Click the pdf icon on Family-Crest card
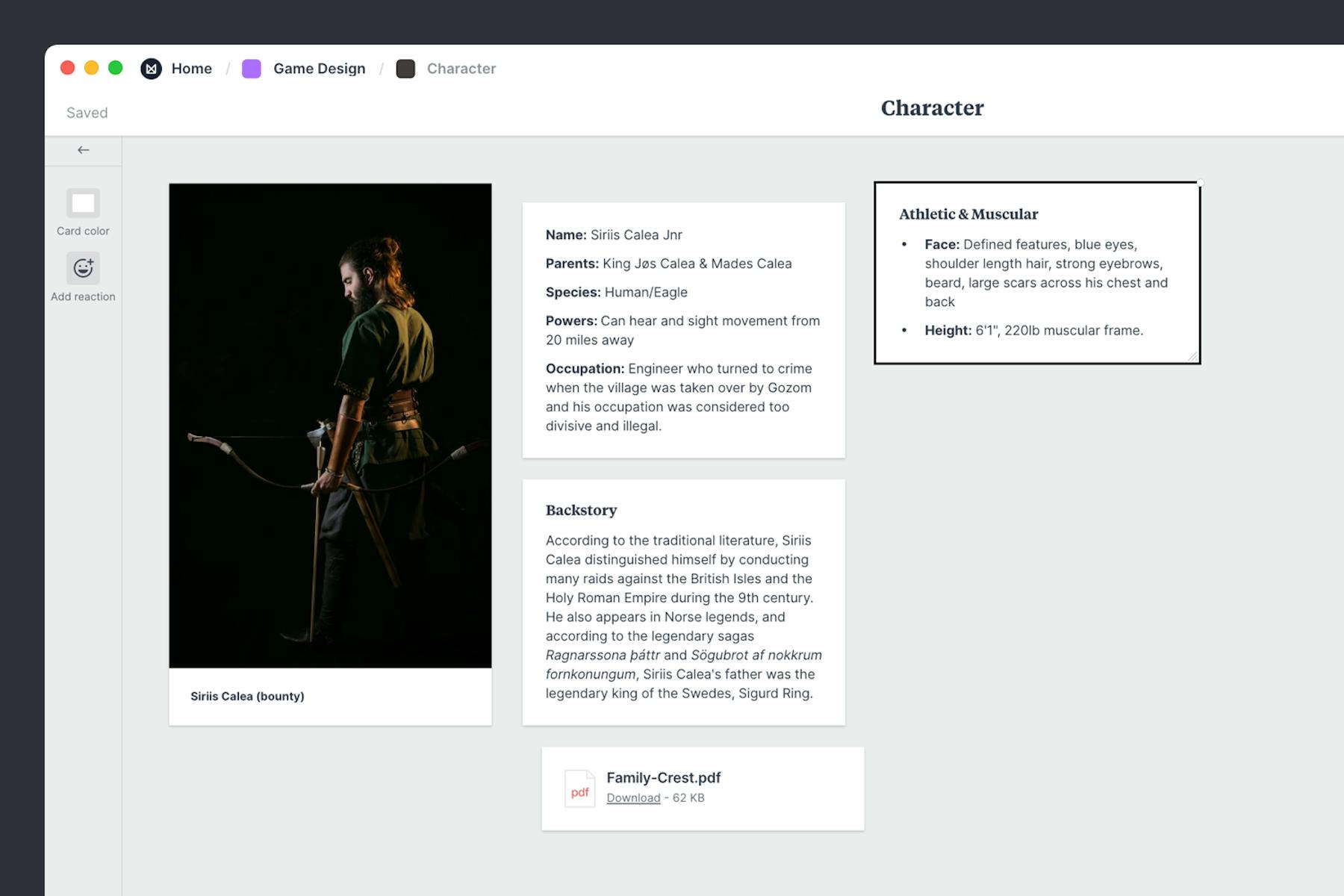Image resolution: width=1344 pixels, height=896 pixels. (579, 788)
